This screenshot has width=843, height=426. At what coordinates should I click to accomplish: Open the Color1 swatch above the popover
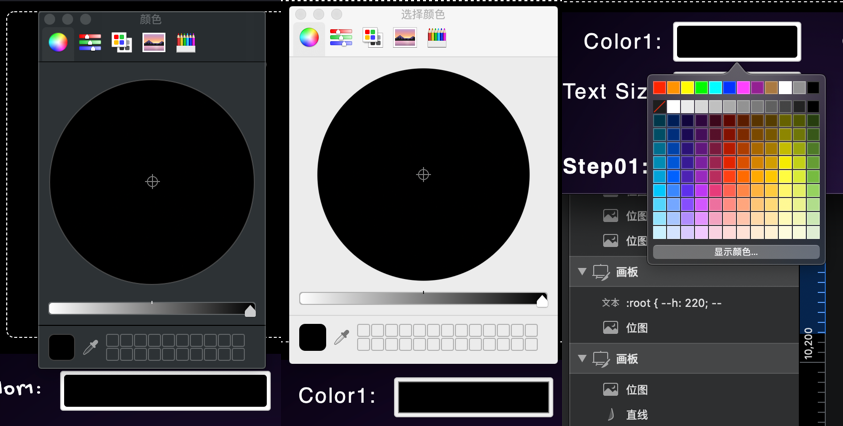pos(737,41)
